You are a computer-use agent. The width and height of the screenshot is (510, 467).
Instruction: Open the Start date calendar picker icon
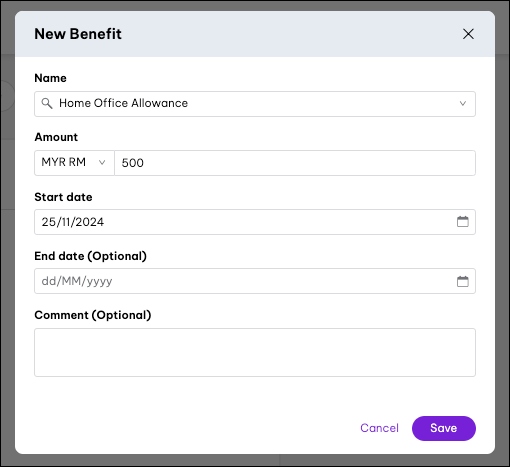[463, 222]
